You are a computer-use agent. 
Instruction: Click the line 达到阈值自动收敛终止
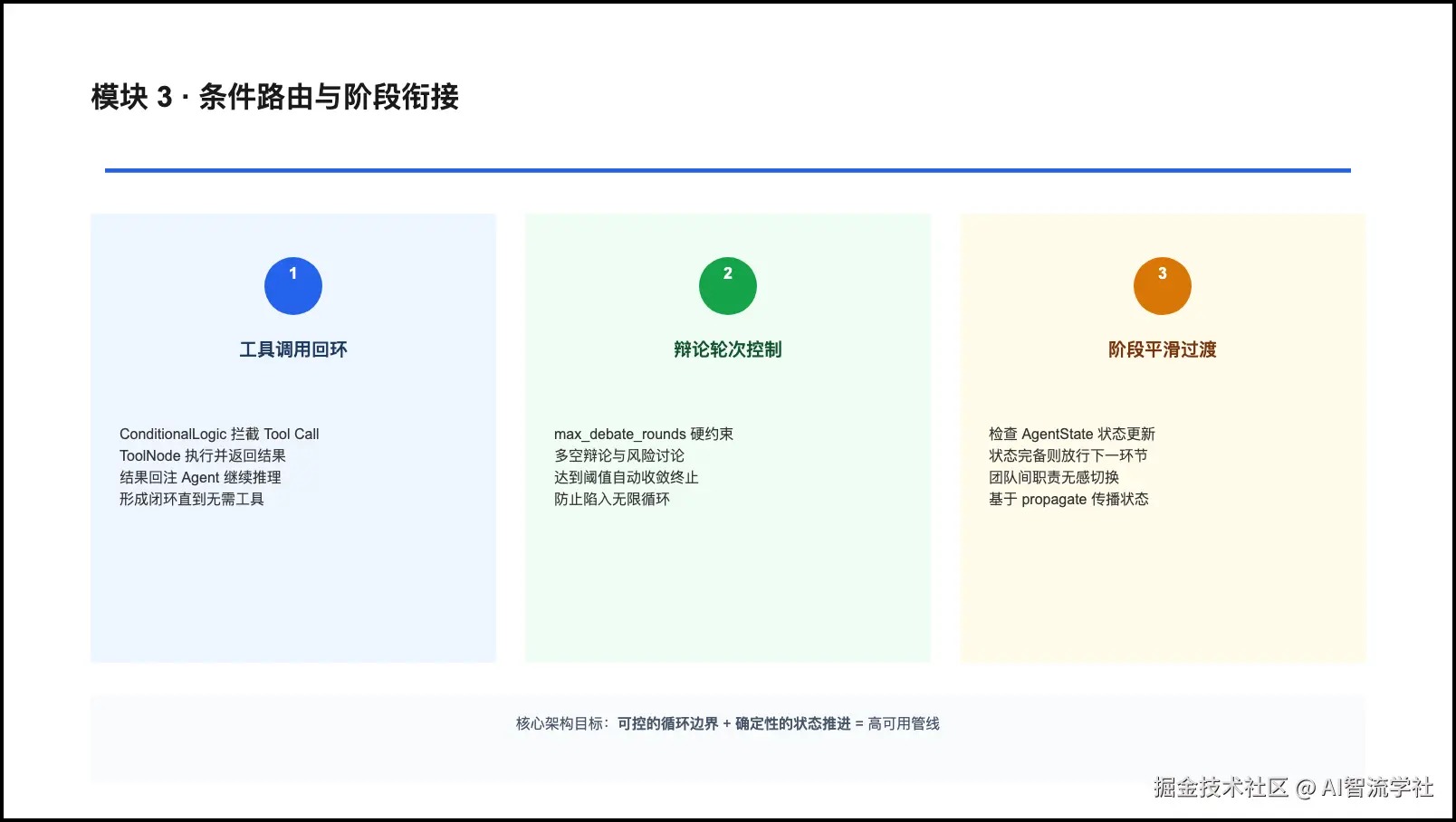click(627, 478)
